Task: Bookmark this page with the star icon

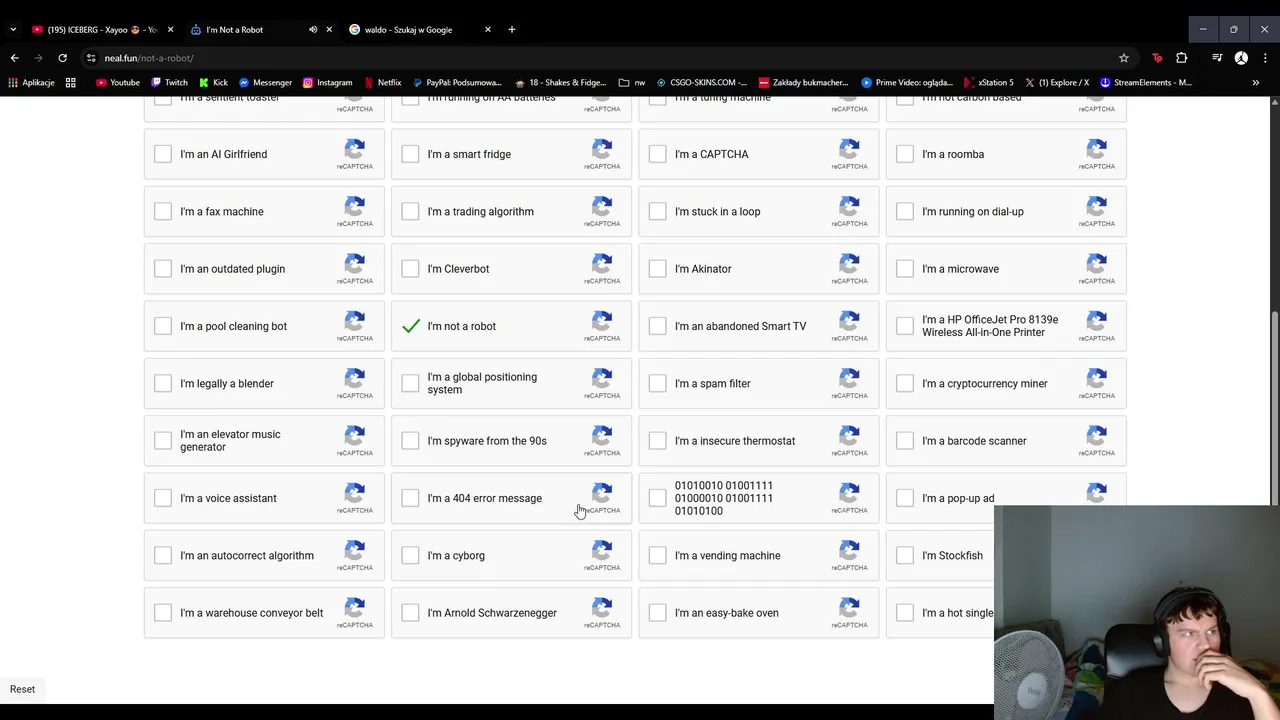Action: [1123, 58]
